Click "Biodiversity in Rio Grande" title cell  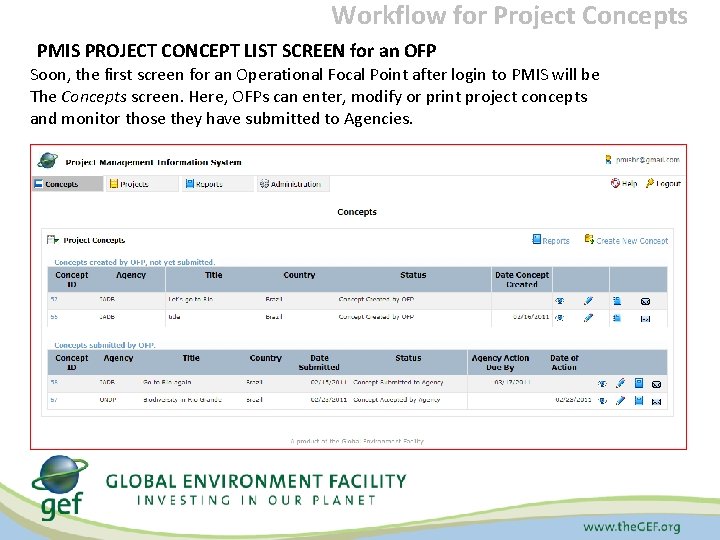(182, 399)
